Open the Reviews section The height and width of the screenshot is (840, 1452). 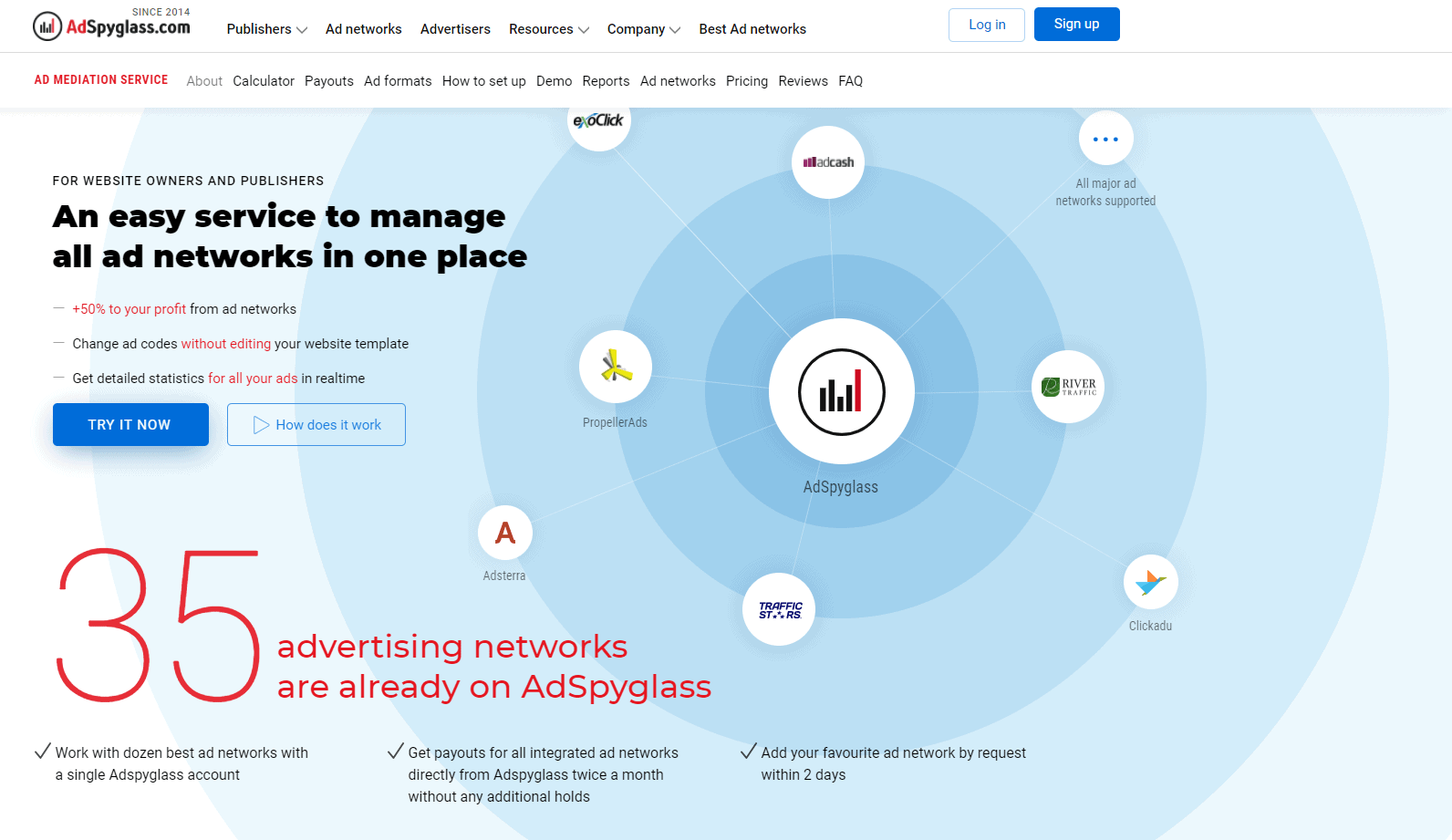coord(804,81)
